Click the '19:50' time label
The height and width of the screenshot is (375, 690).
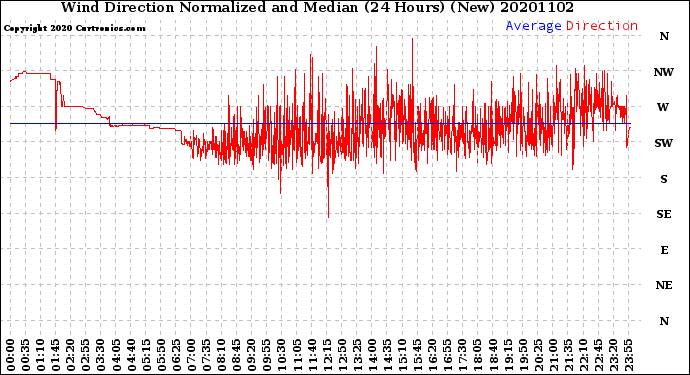[x=523, y=355]
